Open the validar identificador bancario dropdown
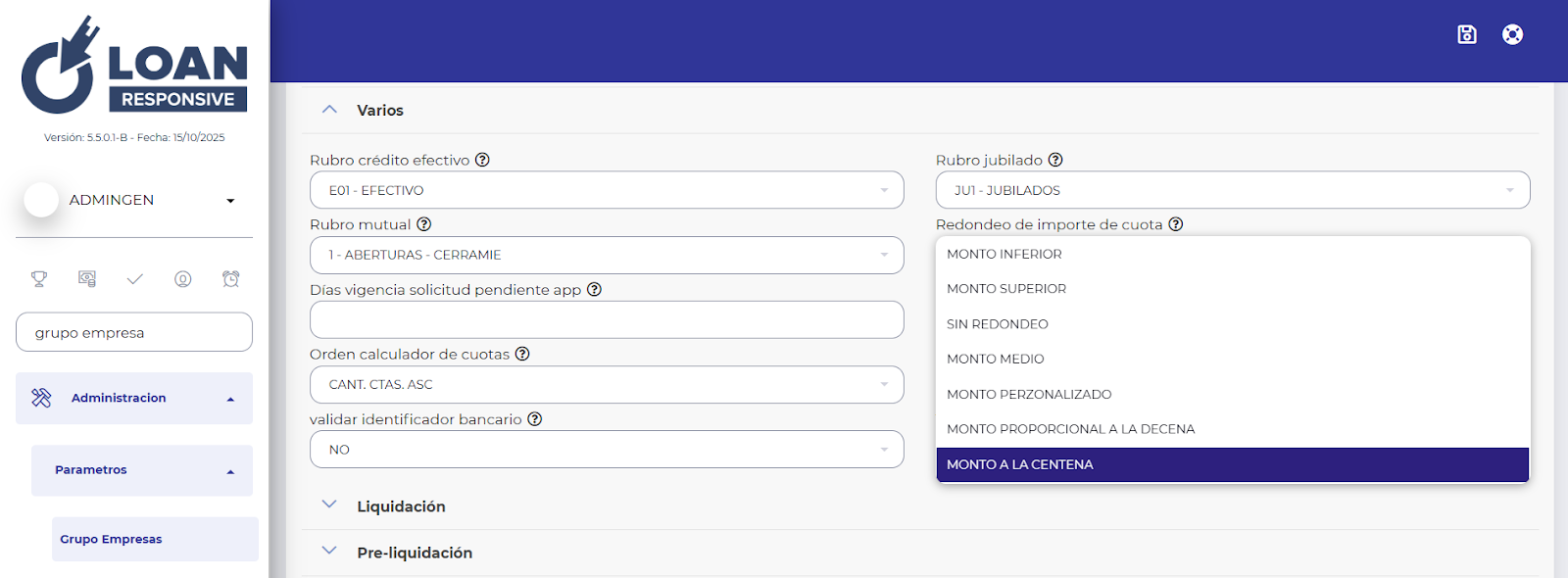Screen dimensions: 1568x578 click(607, 450)
